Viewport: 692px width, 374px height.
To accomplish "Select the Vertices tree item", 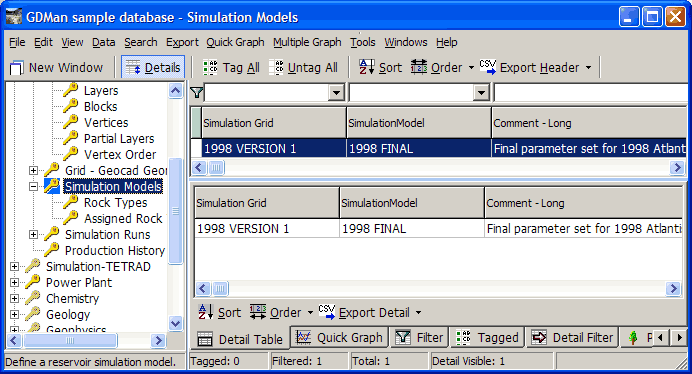I will 106,122.
